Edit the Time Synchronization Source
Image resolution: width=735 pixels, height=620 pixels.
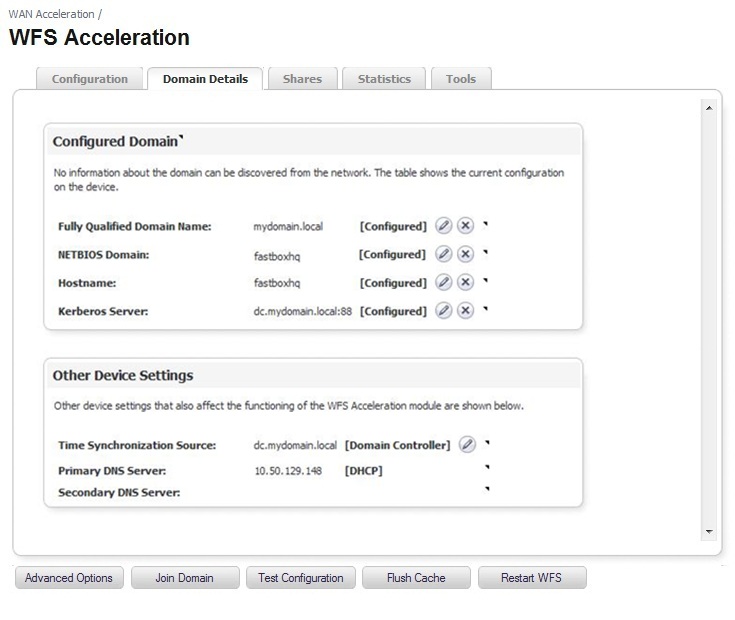tap(467, 444)
